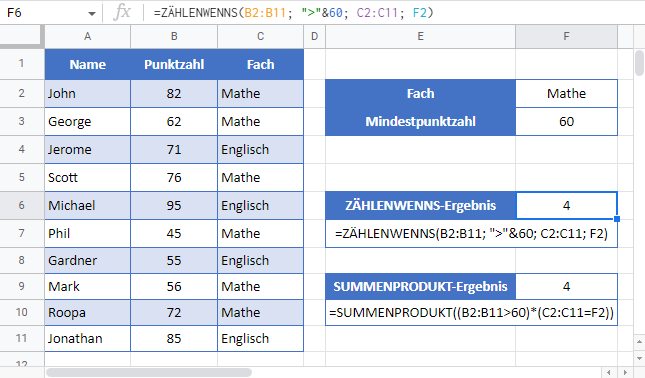Image resolution: width=645 pixels, height=378 pixels.
Task: Click Scott's score 76
Action: 174,177
